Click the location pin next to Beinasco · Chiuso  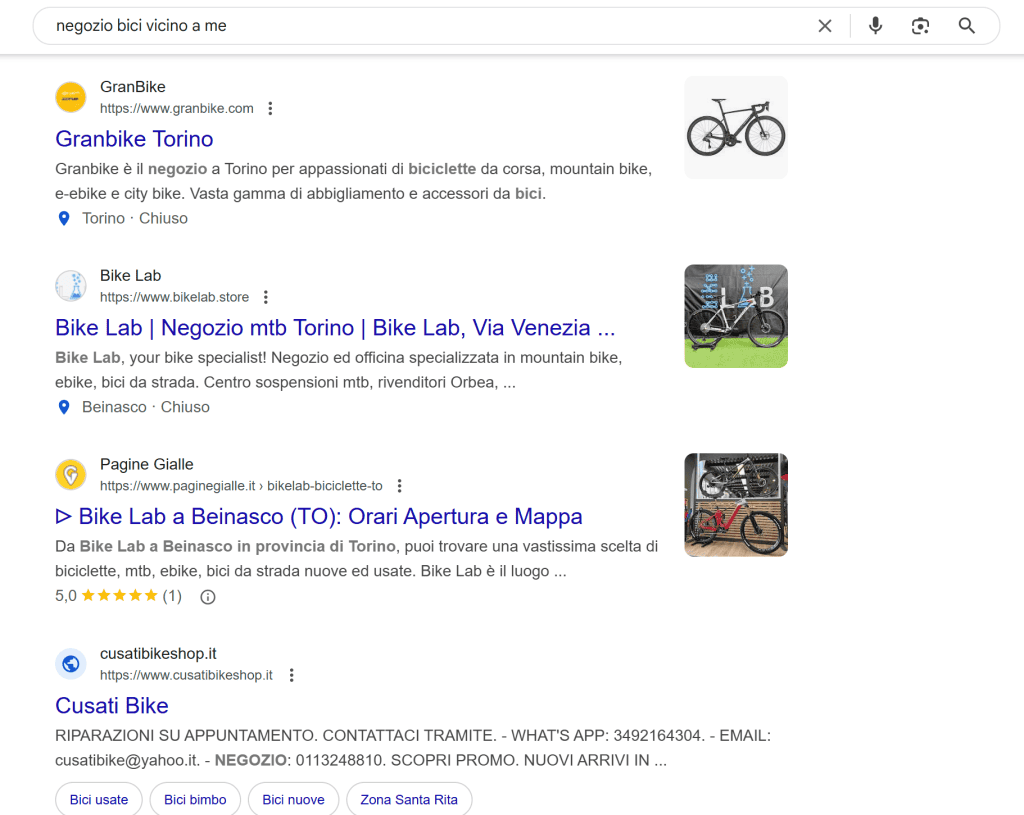point(64,408)
